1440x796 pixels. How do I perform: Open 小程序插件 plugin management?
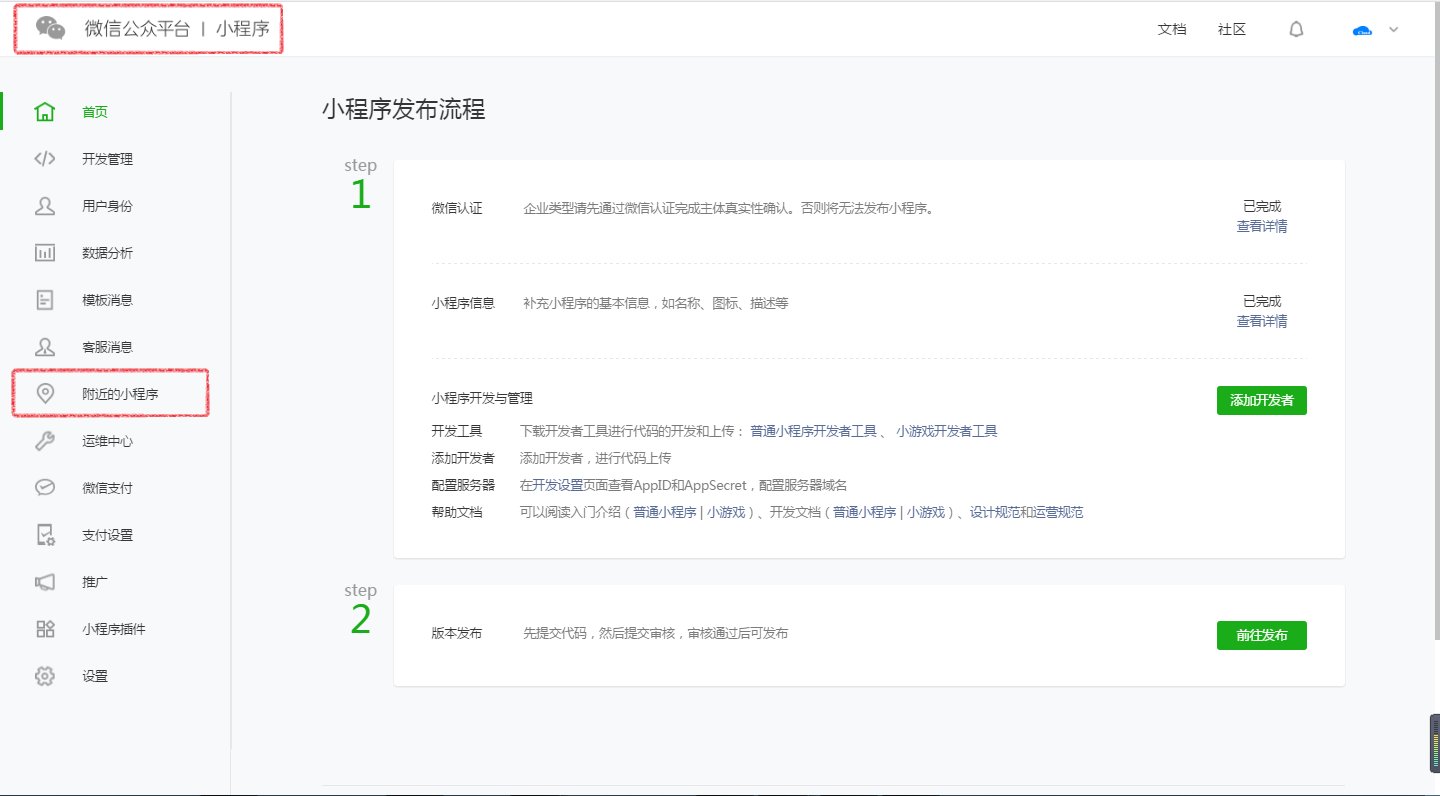pyautogui.click(x=105, y=628)
